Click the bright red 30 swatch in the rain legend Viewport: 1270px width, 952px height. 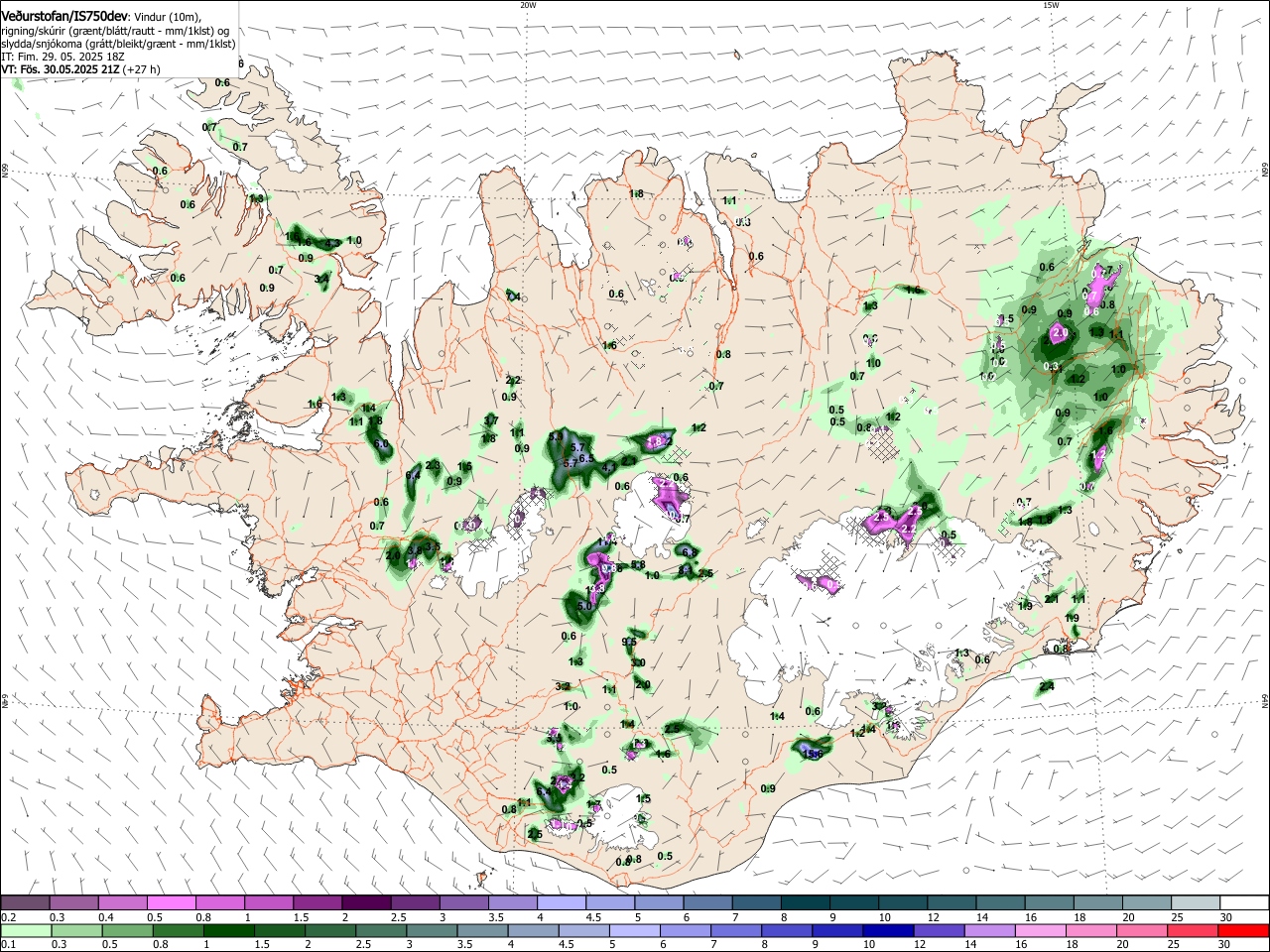pos(1243,931)
